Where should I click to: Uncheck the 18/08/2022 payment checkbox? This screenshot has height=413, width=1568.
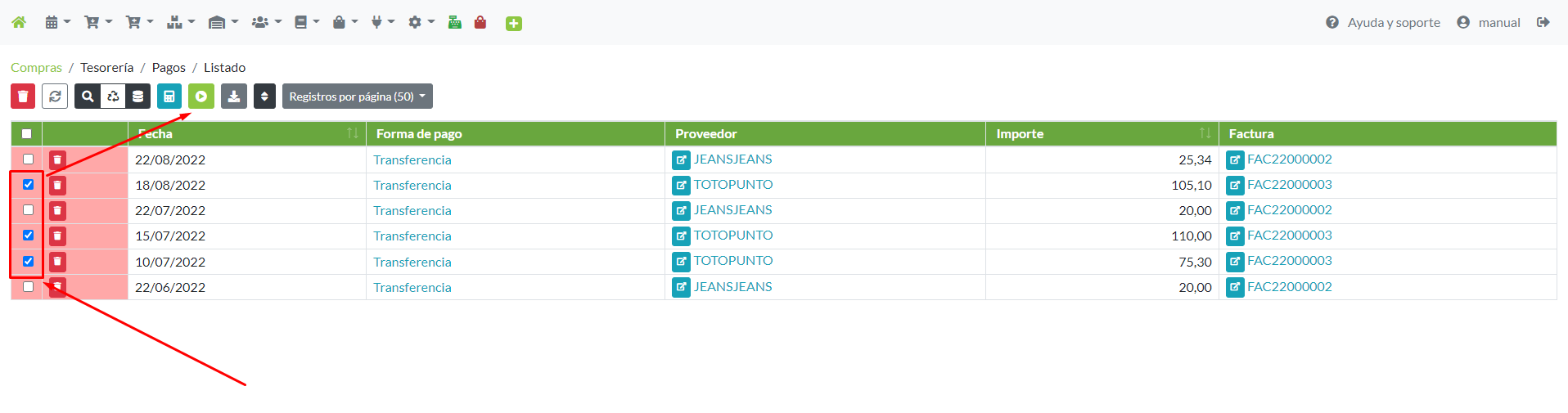(x=29, y=185)
